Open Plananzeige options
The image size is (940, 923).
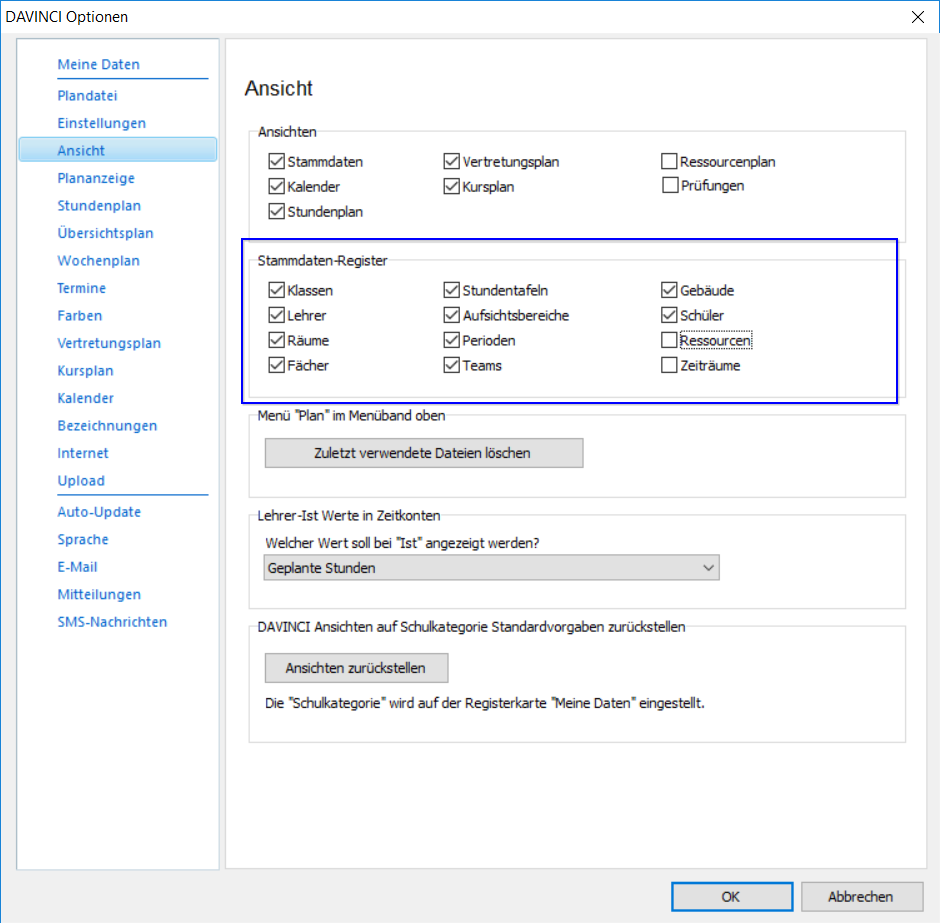point(96,178)
